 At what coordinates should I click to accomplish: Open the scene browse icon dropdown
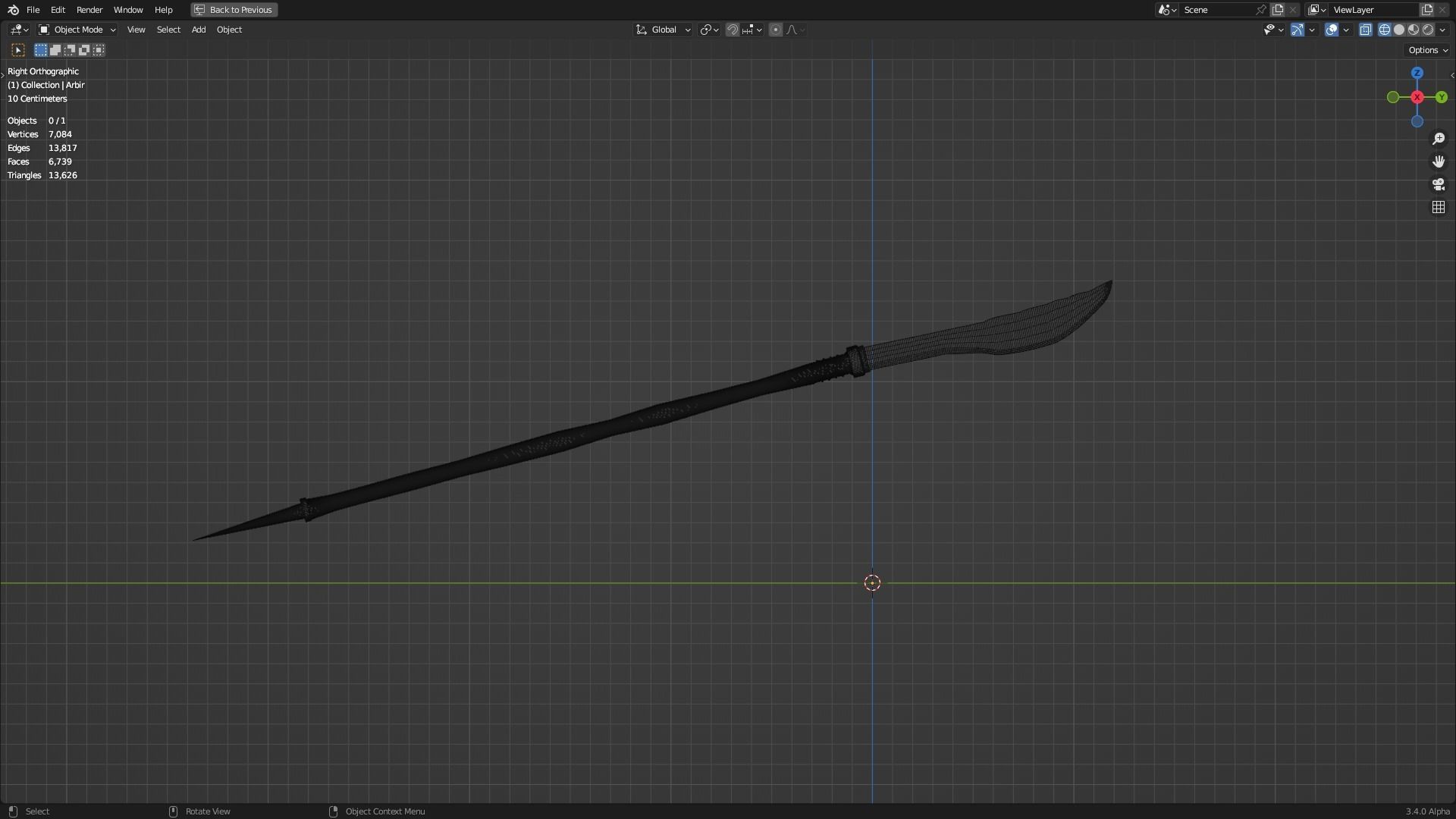1167,10
